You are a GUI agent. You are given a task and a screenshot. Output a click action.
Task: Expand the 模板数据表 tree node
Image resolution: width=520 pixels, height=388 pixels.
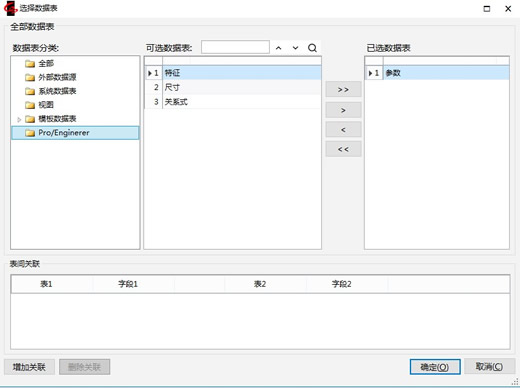[x=19, y=119]
